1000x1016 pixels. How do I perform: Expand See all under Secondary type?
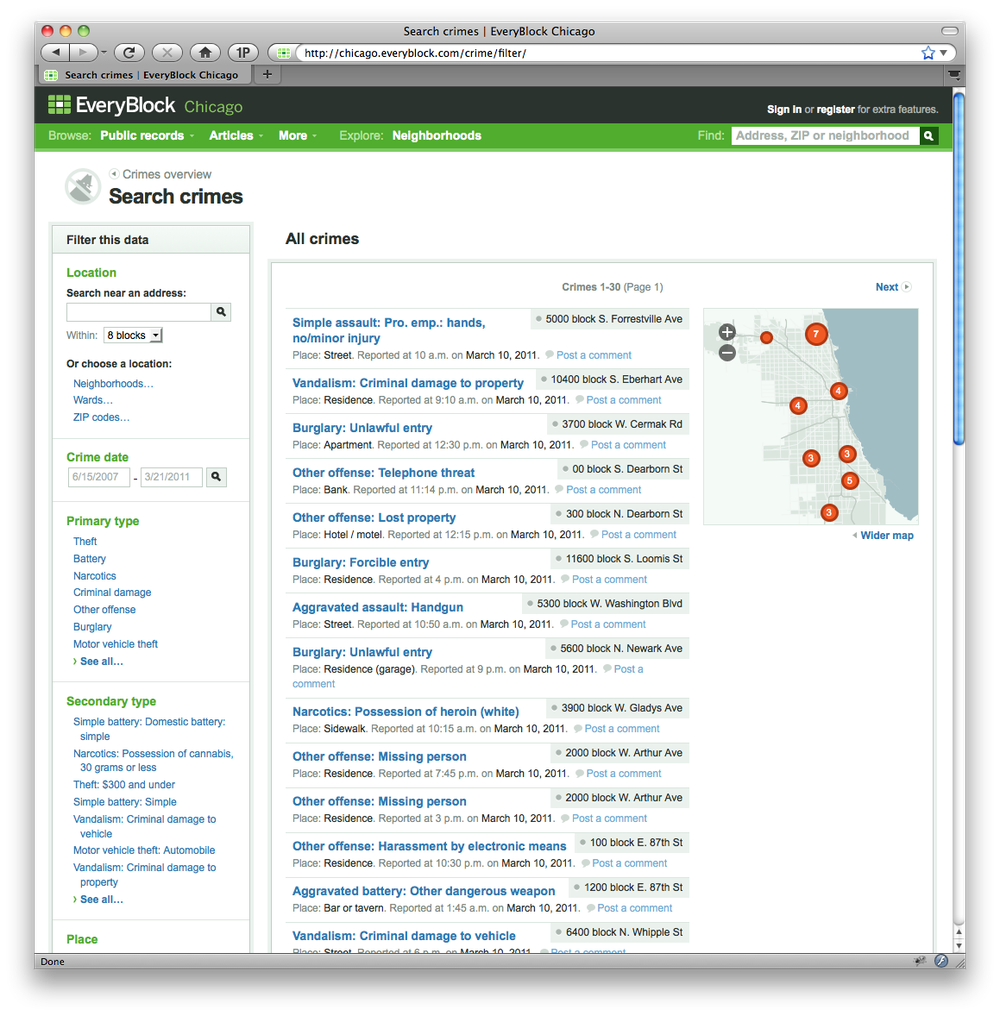101,899
